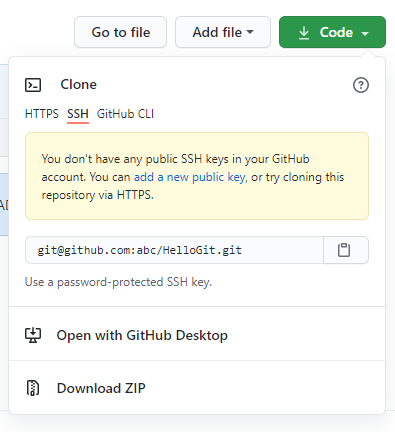Click the caret arrow on Add file
The image size is (395, 432).
250,32
